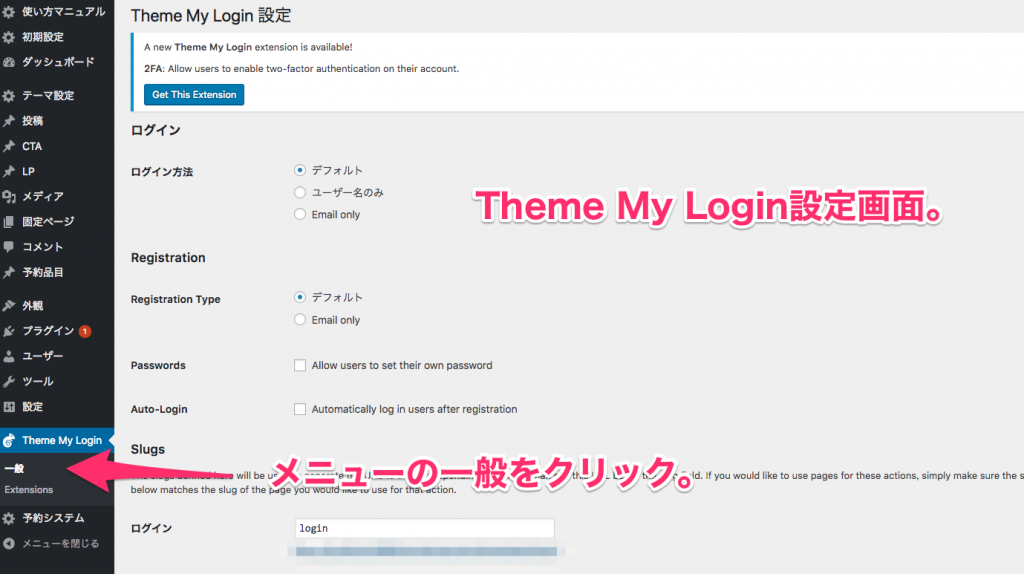Click into the ログイン slug text field
Screen dimensions: 1024x574
click(424, 528)
